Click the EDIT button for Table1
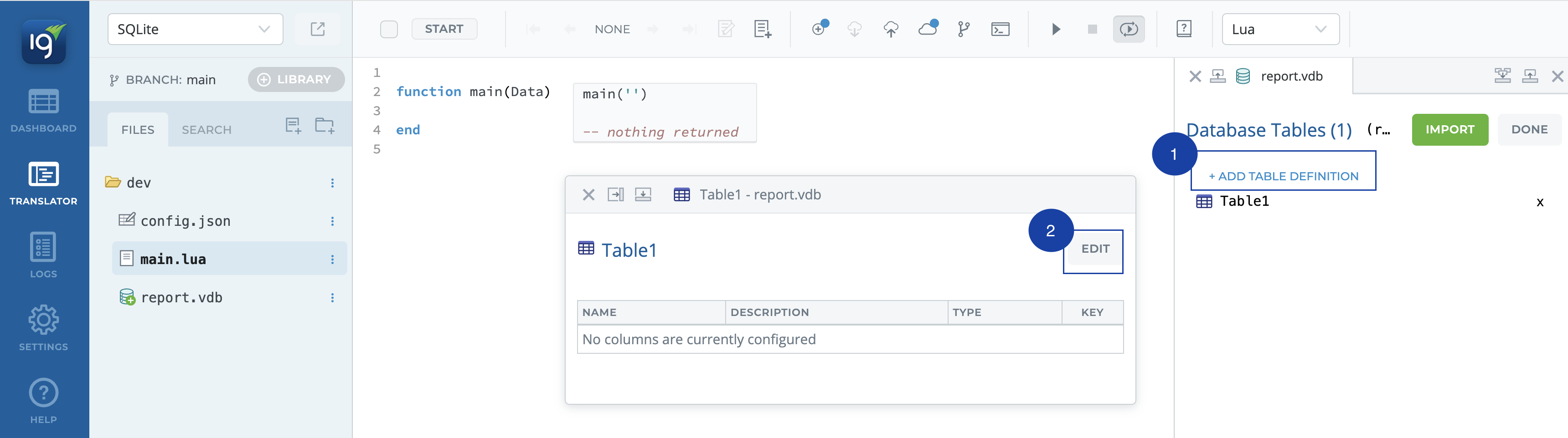Viewport: 1568px width, 438px height. pyautogui.click(x=1095, y=249)
